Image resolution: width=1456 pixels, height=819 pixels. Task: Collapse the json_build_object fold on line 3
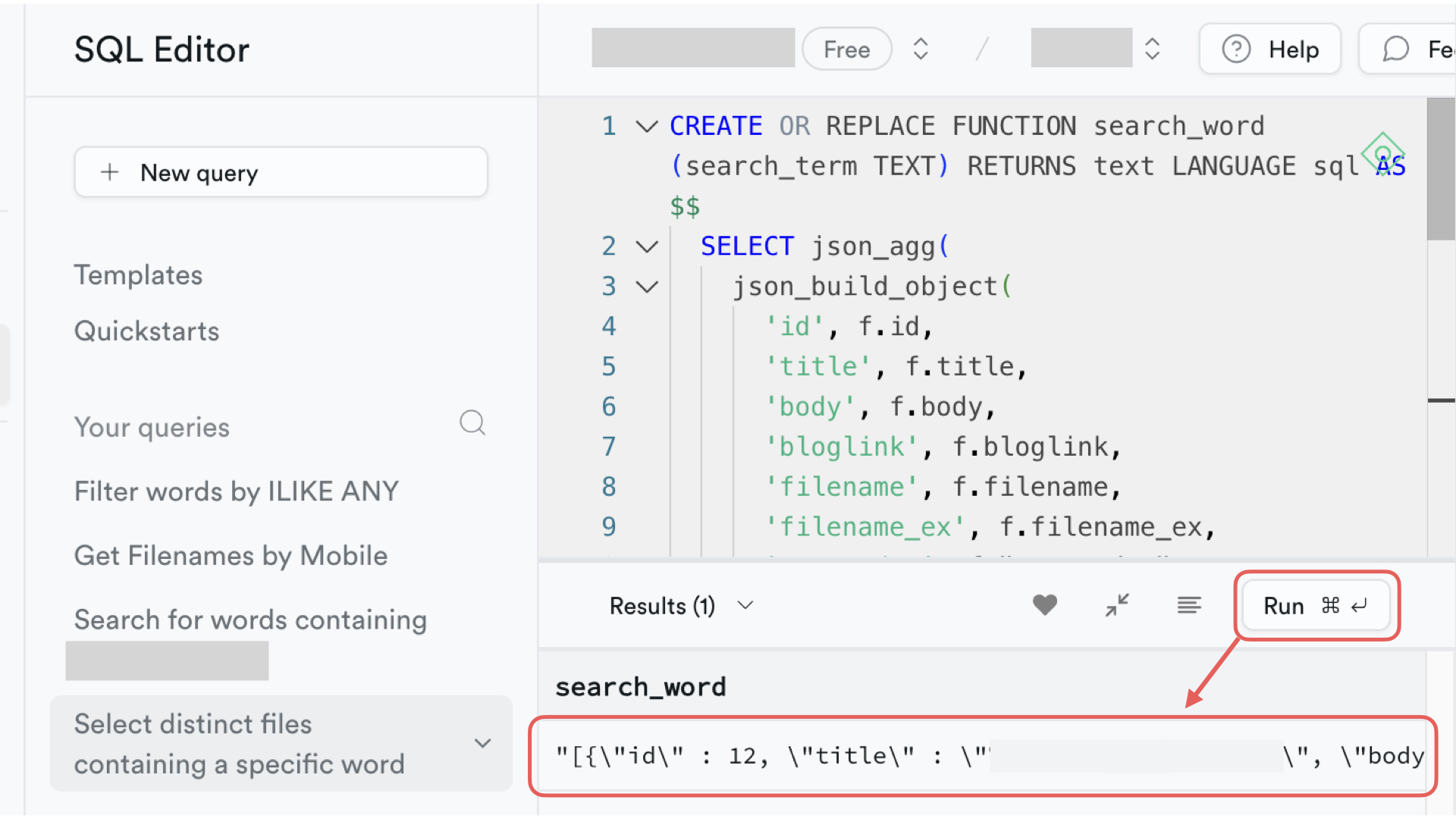click(646, 287)
